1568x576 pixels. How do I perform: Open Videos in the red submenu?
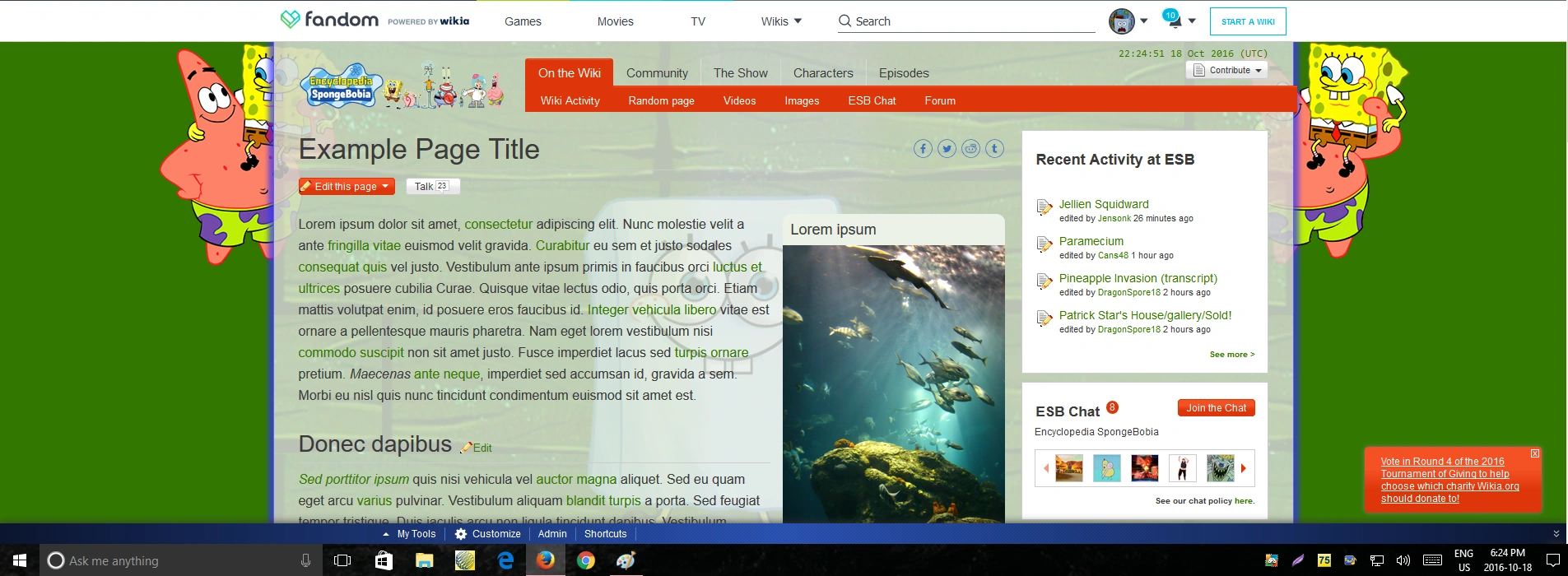tap(739, 100)
